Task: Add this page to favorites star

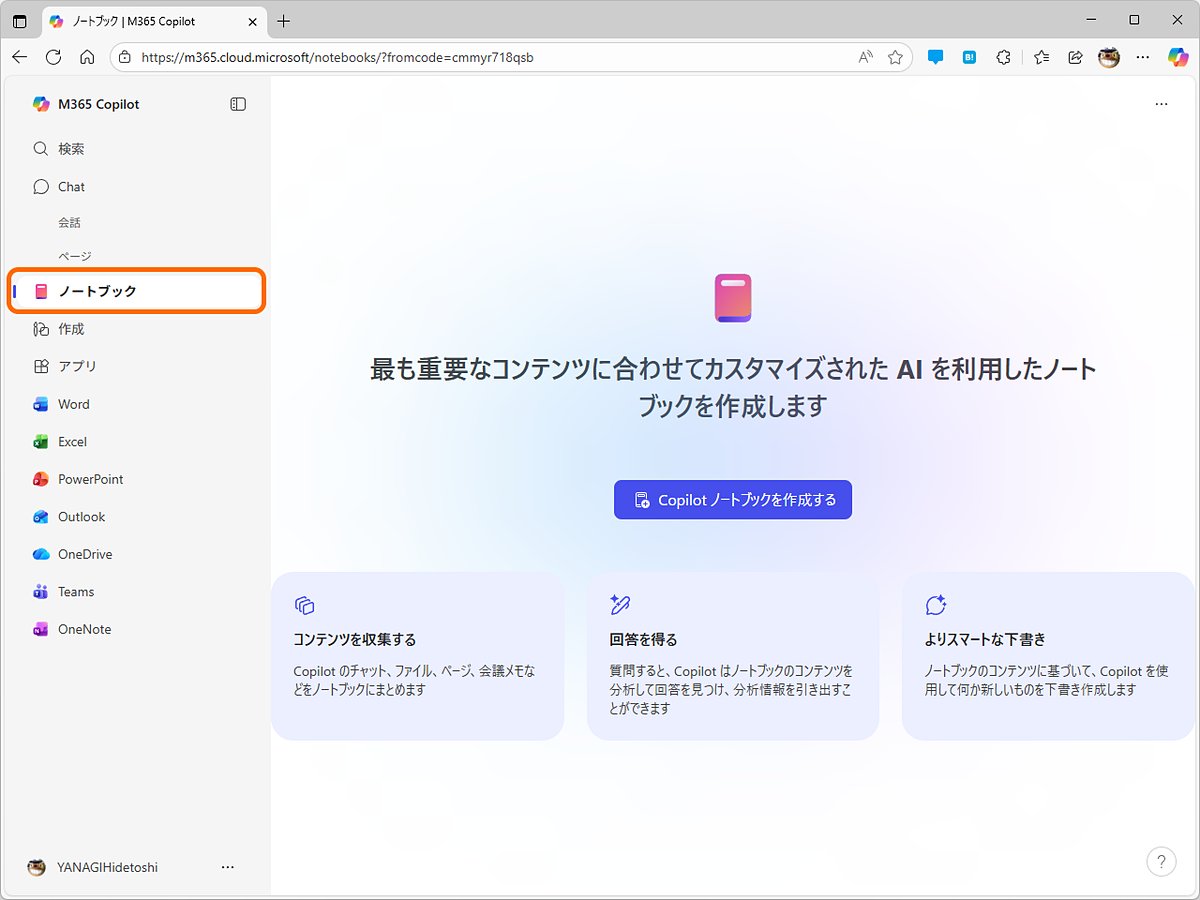Action: [x=895, y=57]
